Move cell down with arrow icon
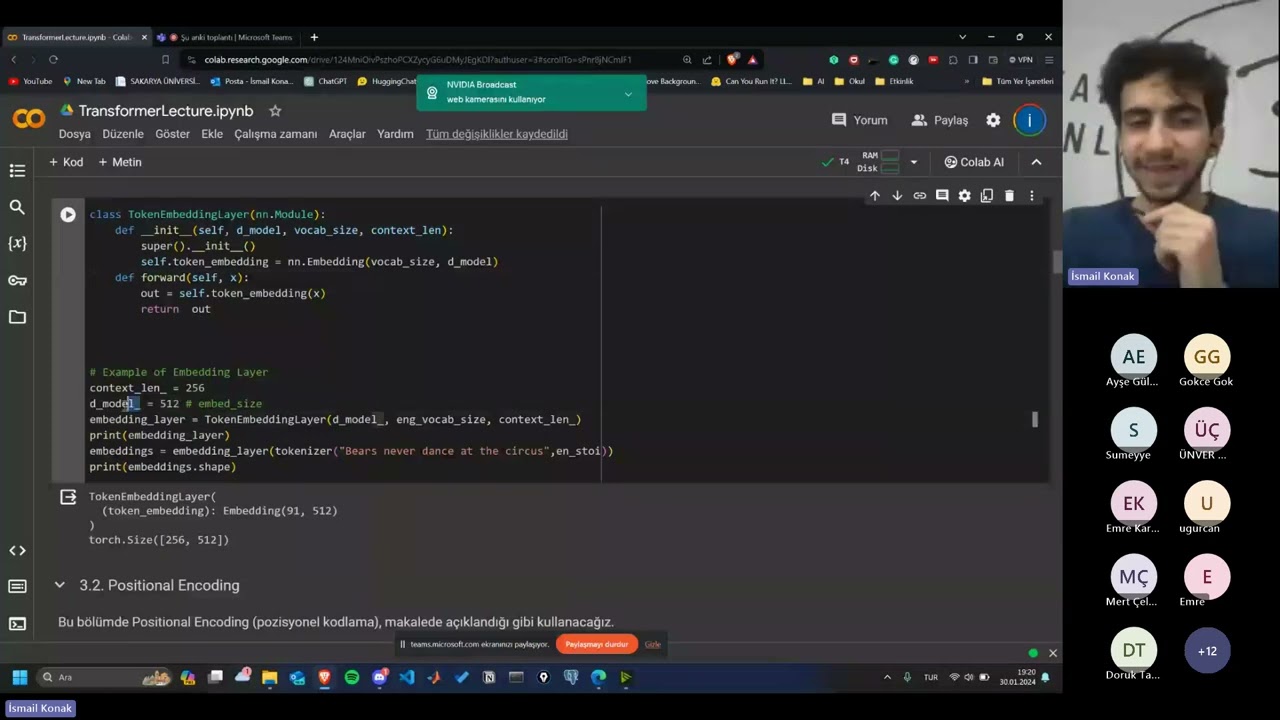 [897, 196]
